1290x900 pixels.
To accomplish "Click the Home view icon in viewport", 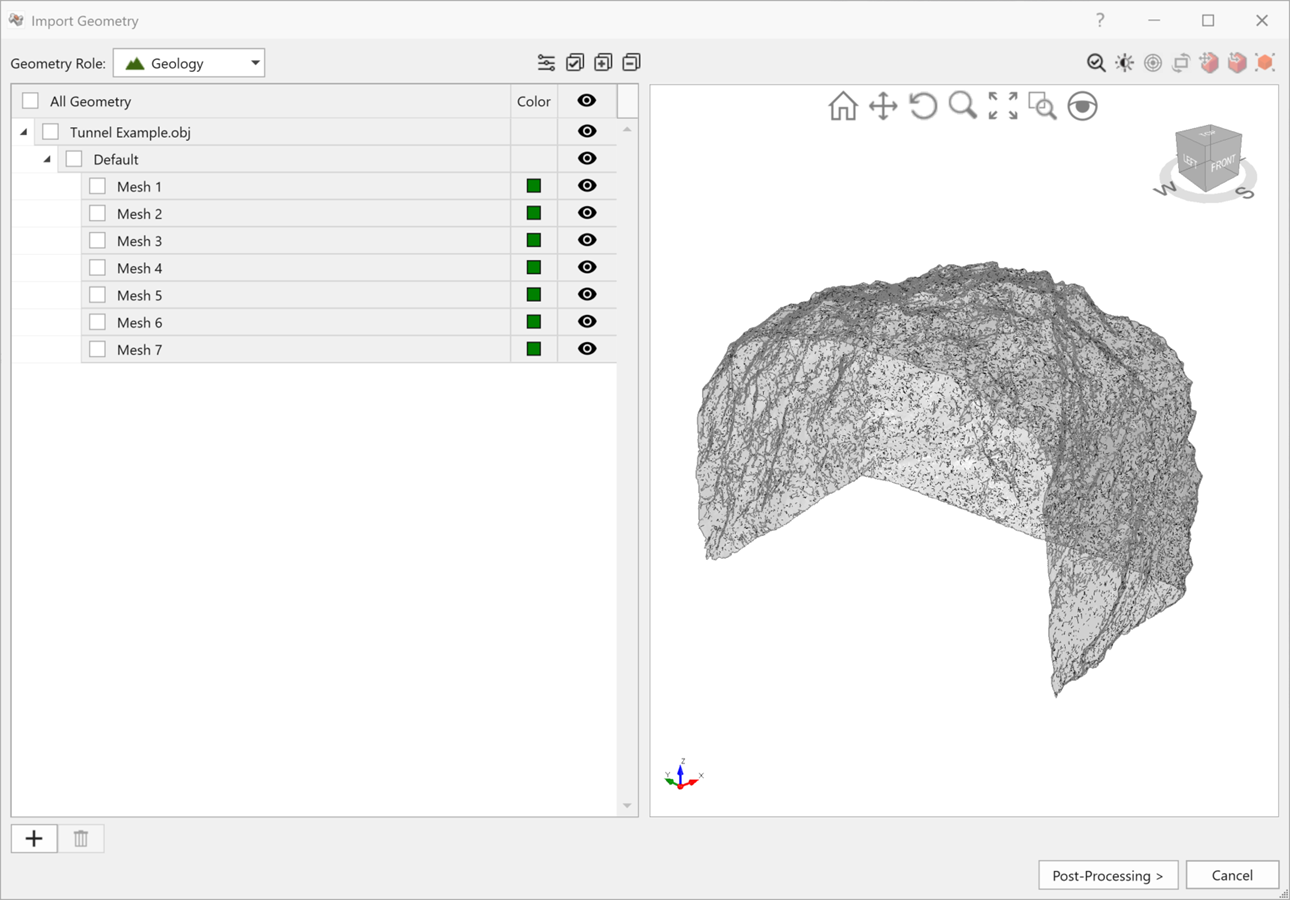I will click(842, 106).
